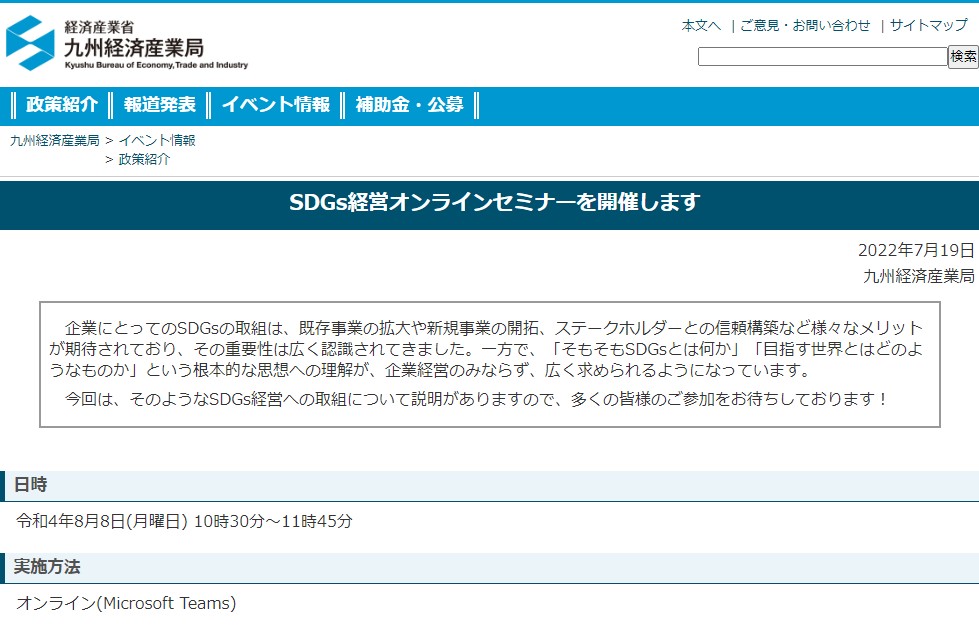Viewport: 979px width, 626px height.
Task: Click イベント情報 in the breadcrumb trail
Action: 157,141
